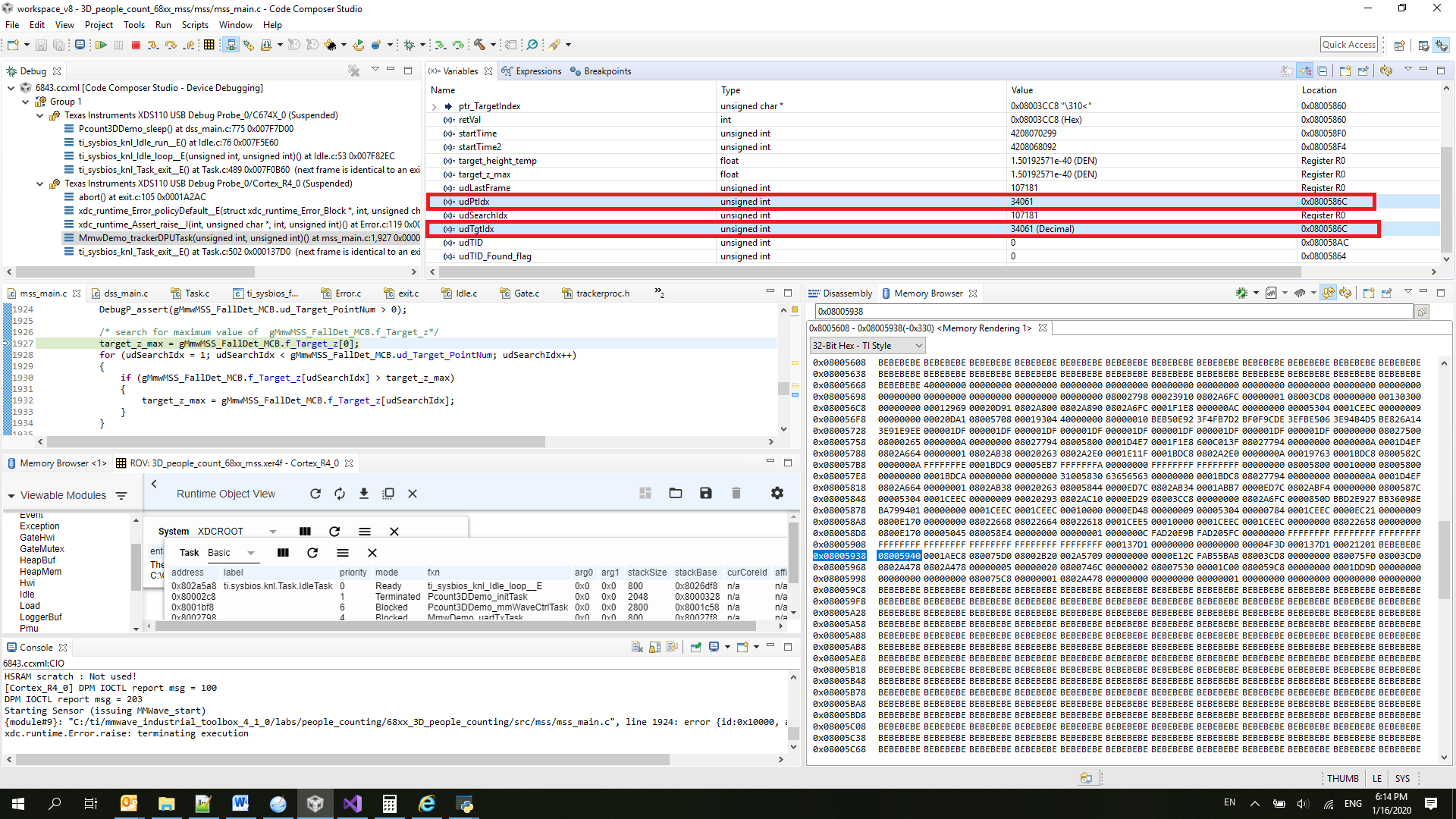Click the Step Over icon
Viewport: 1456px width, 819px height.
(171, 45)
